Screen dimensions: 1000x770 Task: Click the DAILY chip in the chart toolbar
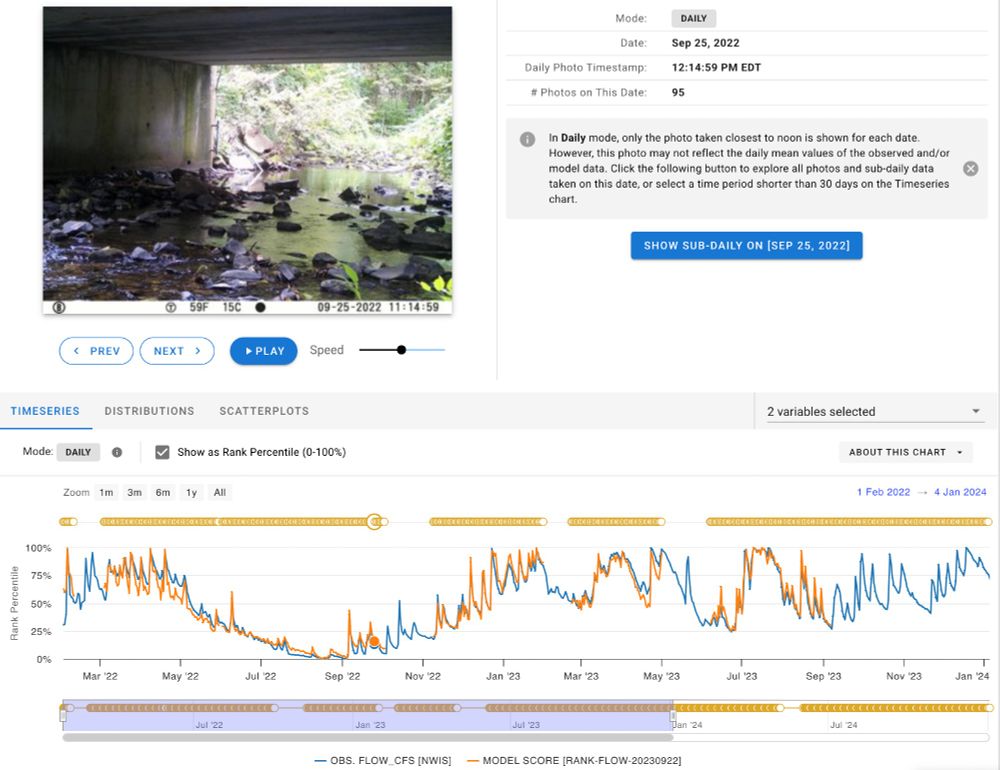click(x=78, y=452)
